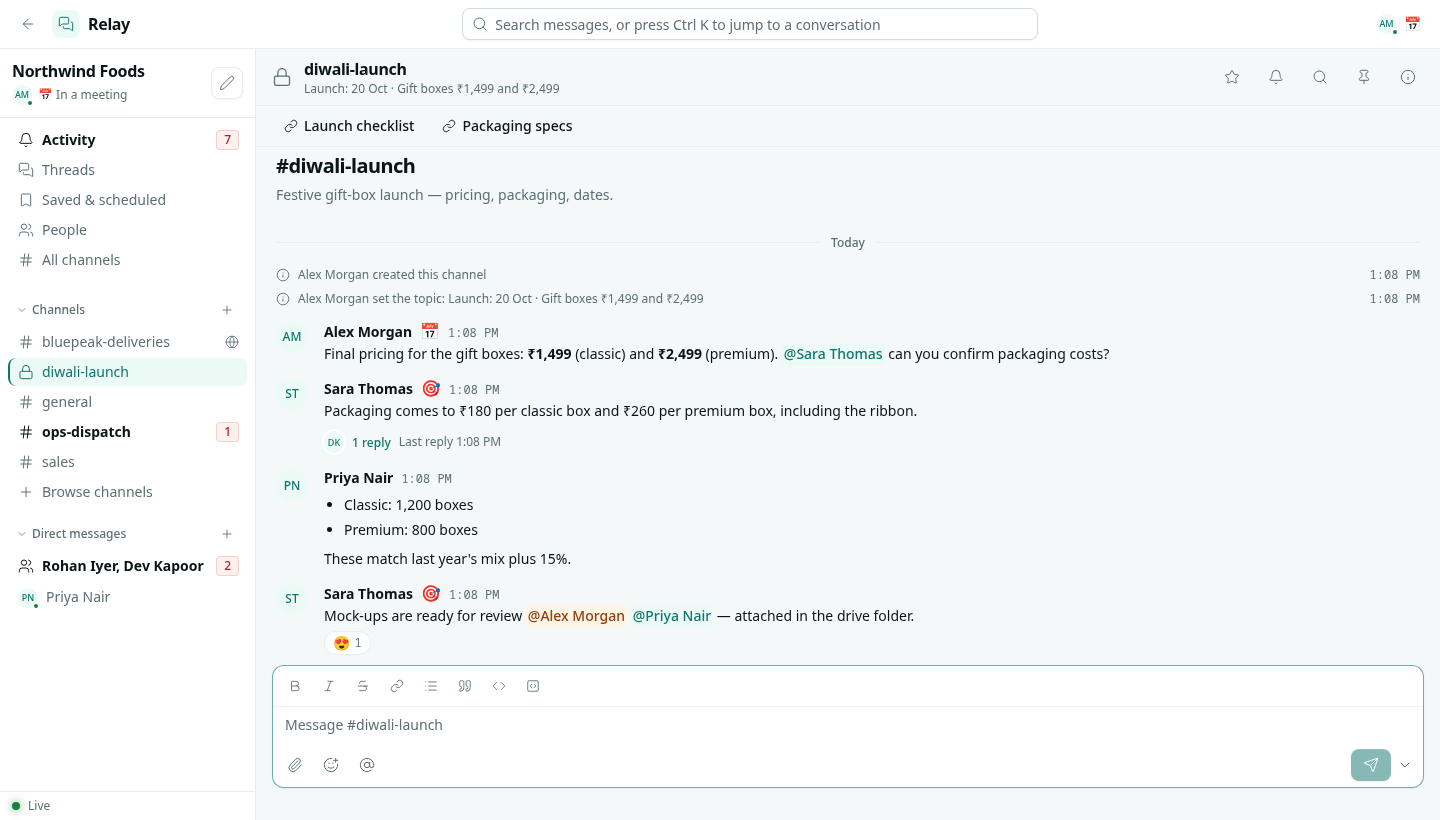Image resolution: width=1440 pixels, height=820 pixels.
Task: Apply italic formatting in composer
Action: click(x=329, y=686)
